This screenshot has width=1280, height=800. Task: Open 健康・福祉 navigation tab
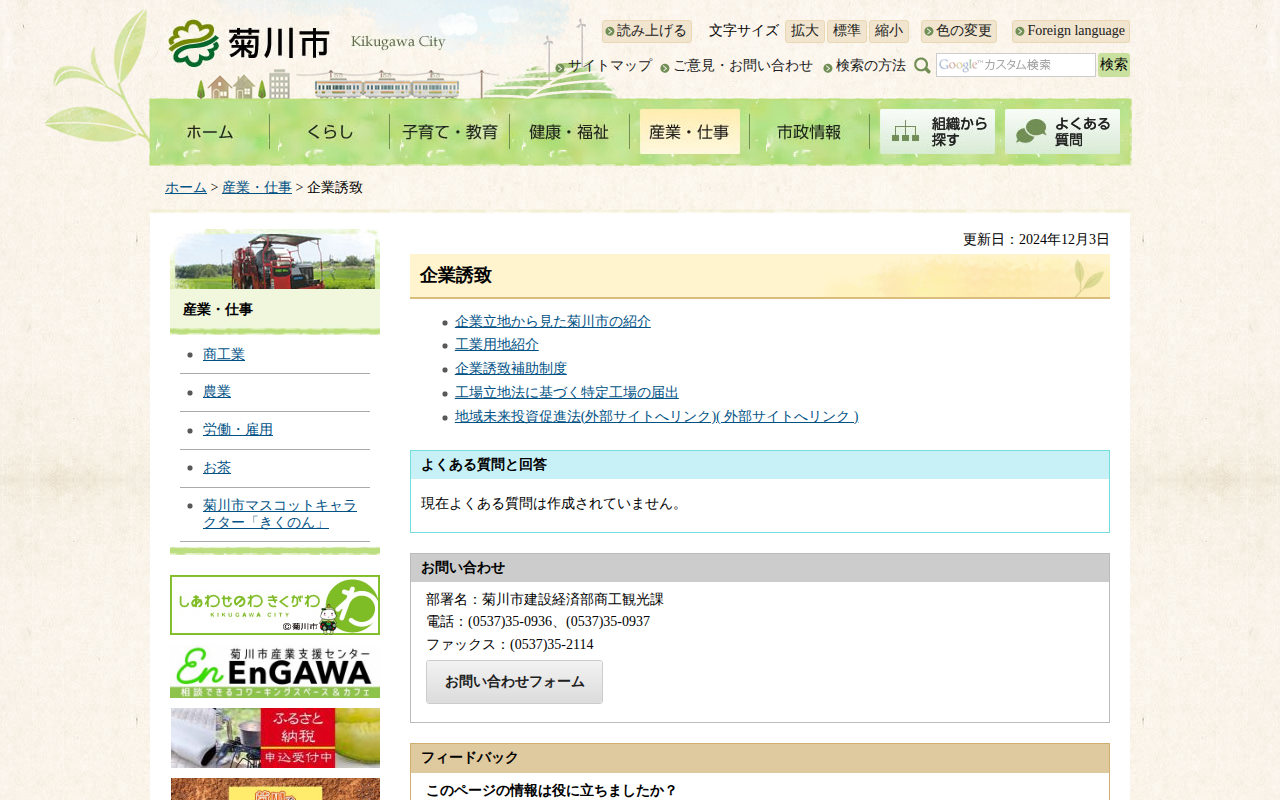pos(570,132)
